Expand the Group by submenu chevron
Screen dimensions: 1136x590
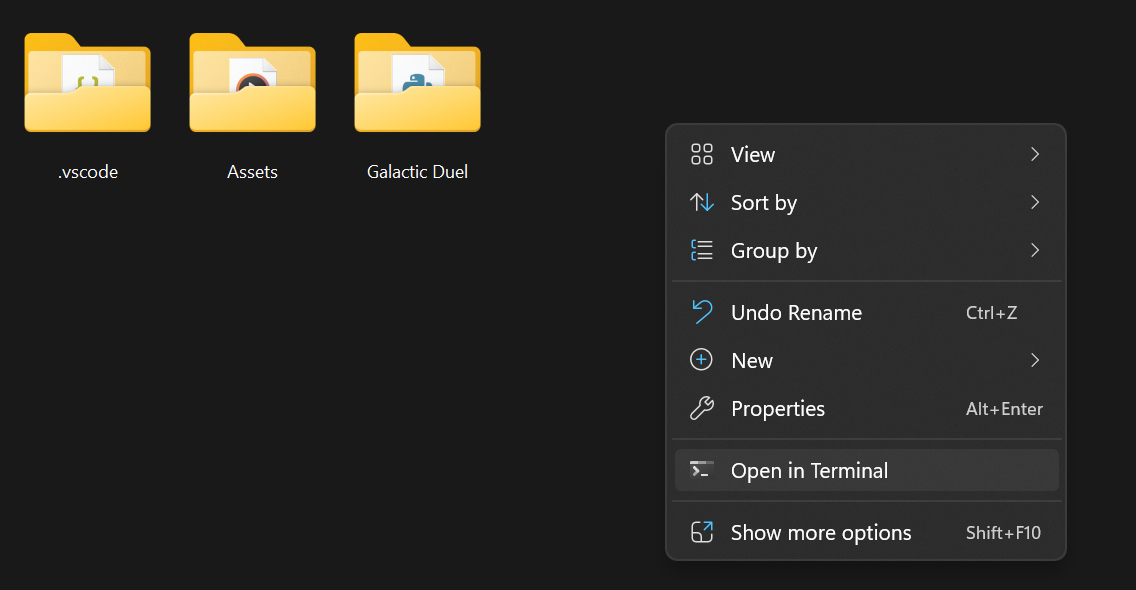1035,250
